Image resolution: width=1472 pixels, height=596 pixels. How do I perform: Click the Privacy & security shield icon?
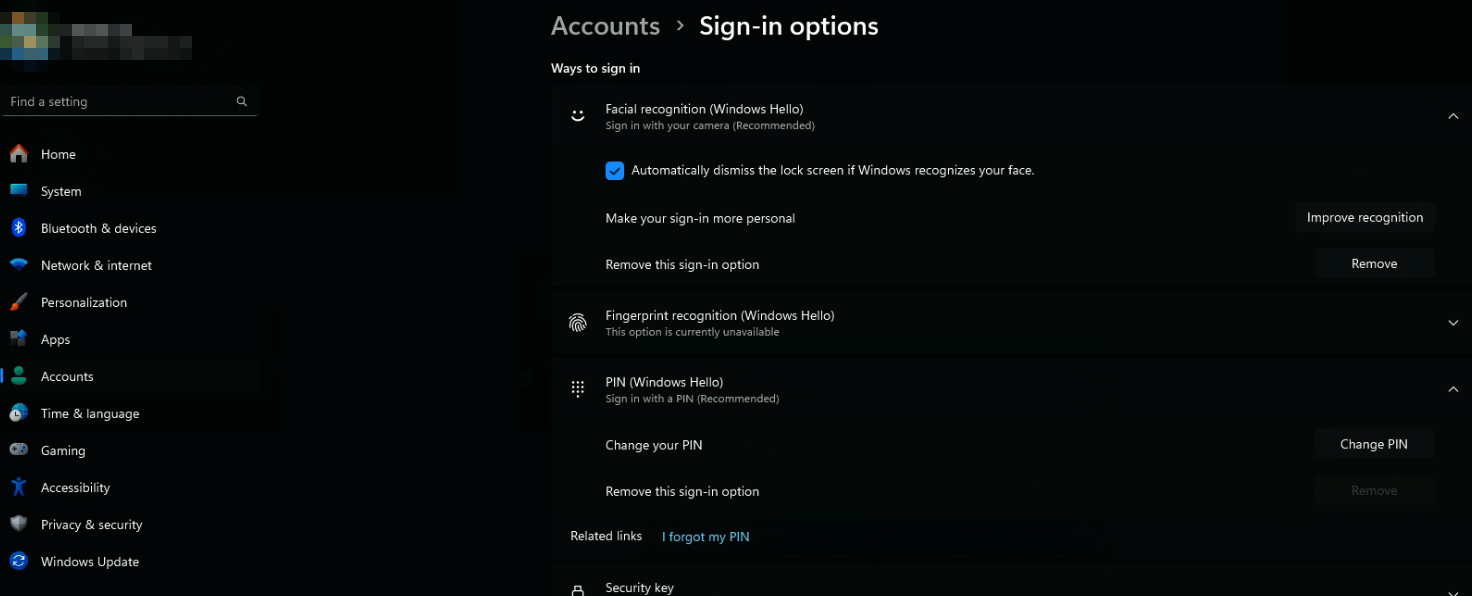(18, 524)
